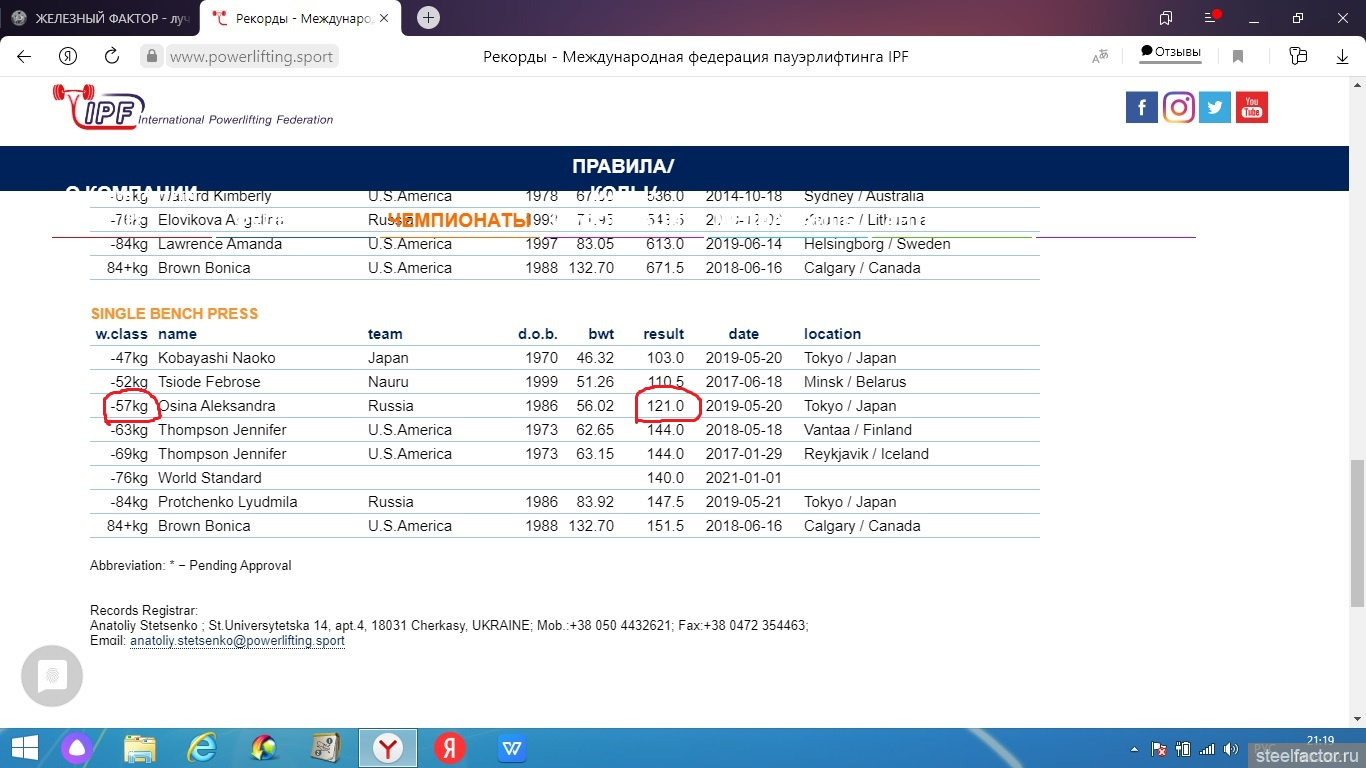Image resolution: width=1366 pixels, height=768 pixels.
Task: Open the Отзывы reviews button
Action: (1171, 53)
